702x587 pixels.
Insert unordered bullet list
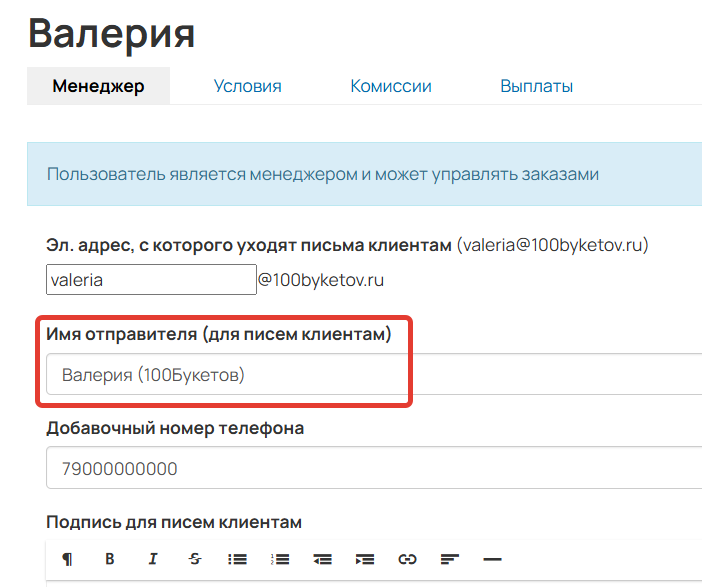point(237,559)
